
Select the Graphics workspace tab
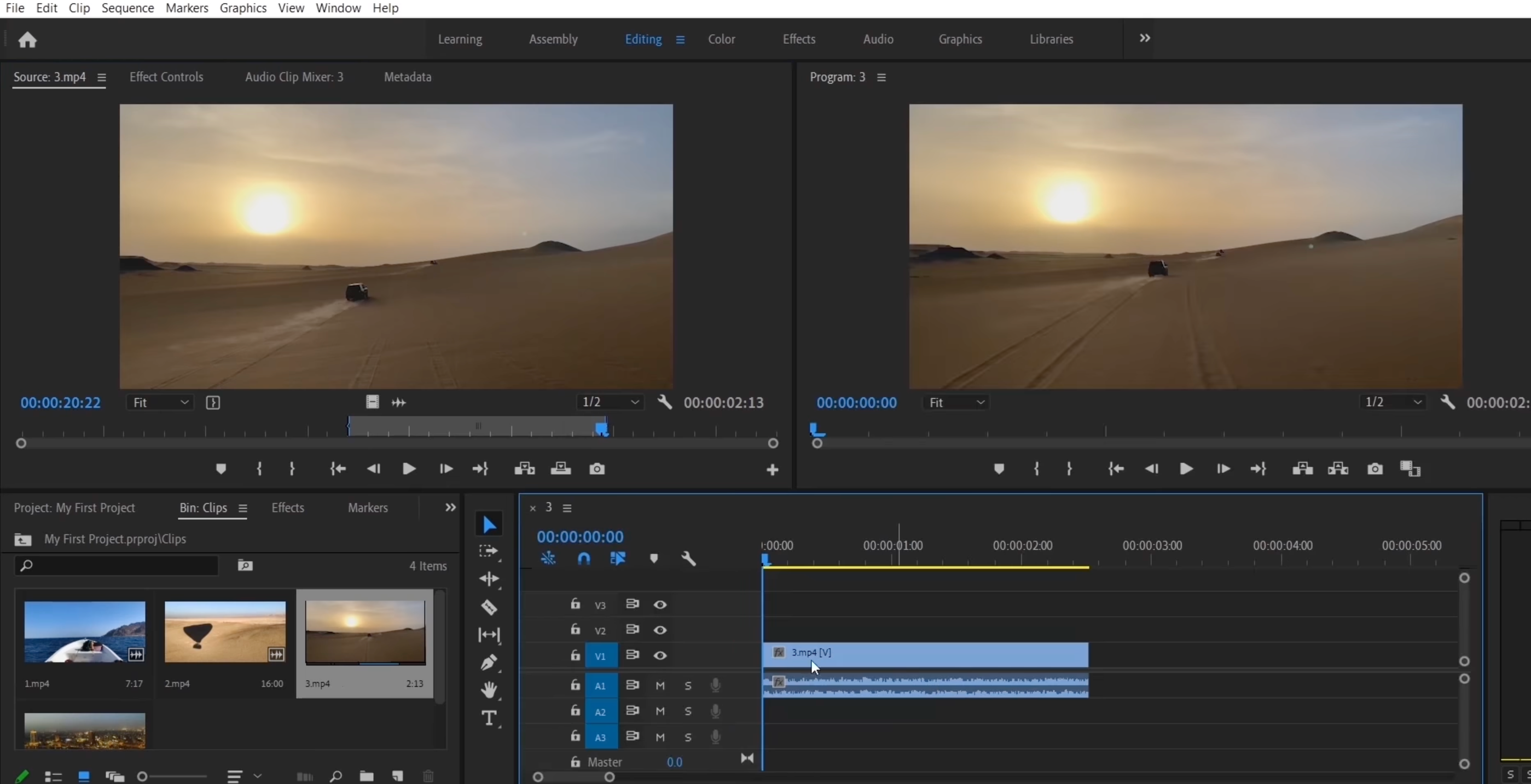tap(959, 39)
